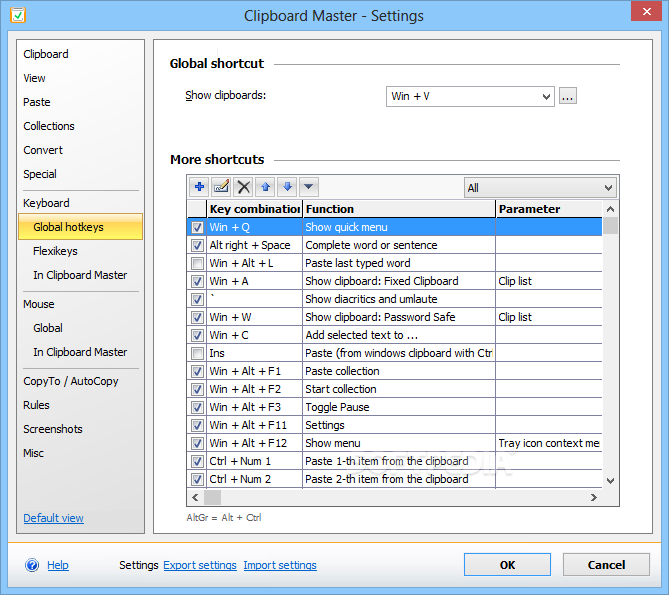Click the Import settings link
Viewport: 669px width, 595px height.
280,565
